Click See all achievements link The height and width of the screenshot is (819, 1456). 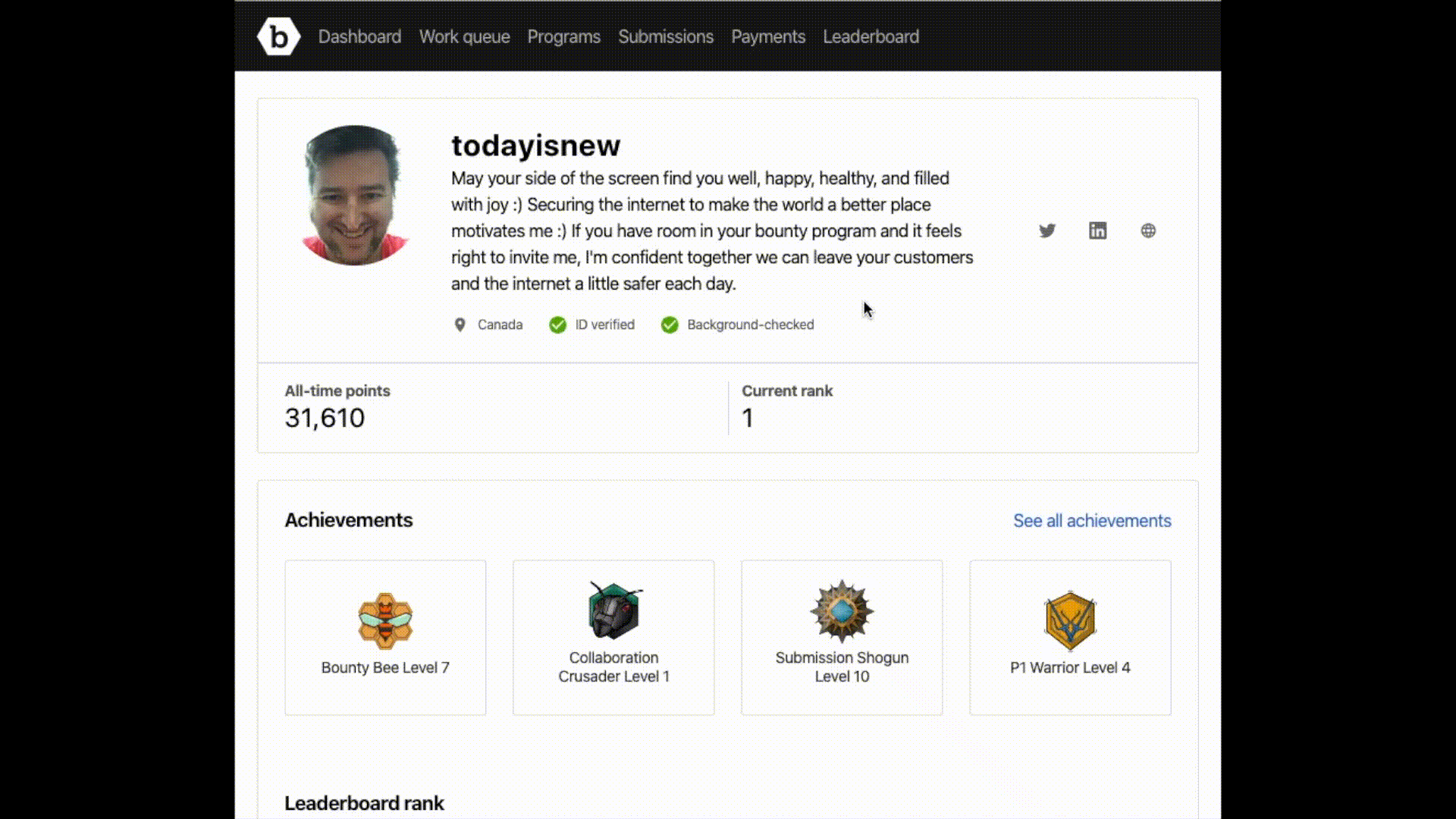[1091, 520]
